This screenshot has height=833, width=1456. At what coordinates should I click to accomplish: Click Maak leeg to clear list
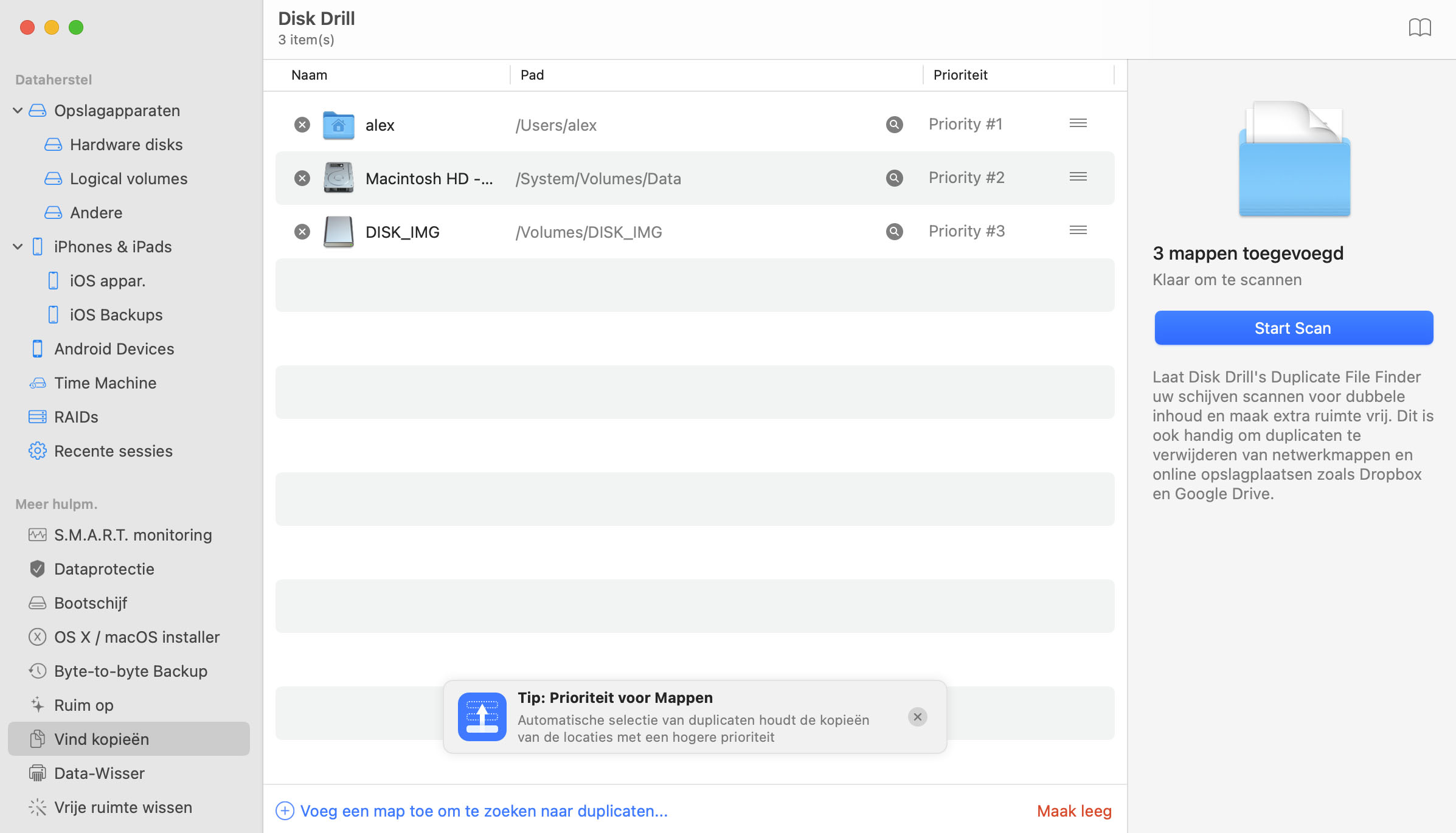[1074, 811]
